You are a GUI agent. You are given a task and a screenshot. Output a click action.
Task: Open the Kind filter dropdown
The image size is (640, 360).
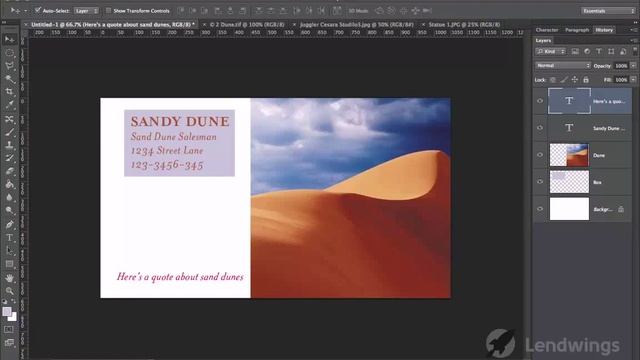[551, 51]
